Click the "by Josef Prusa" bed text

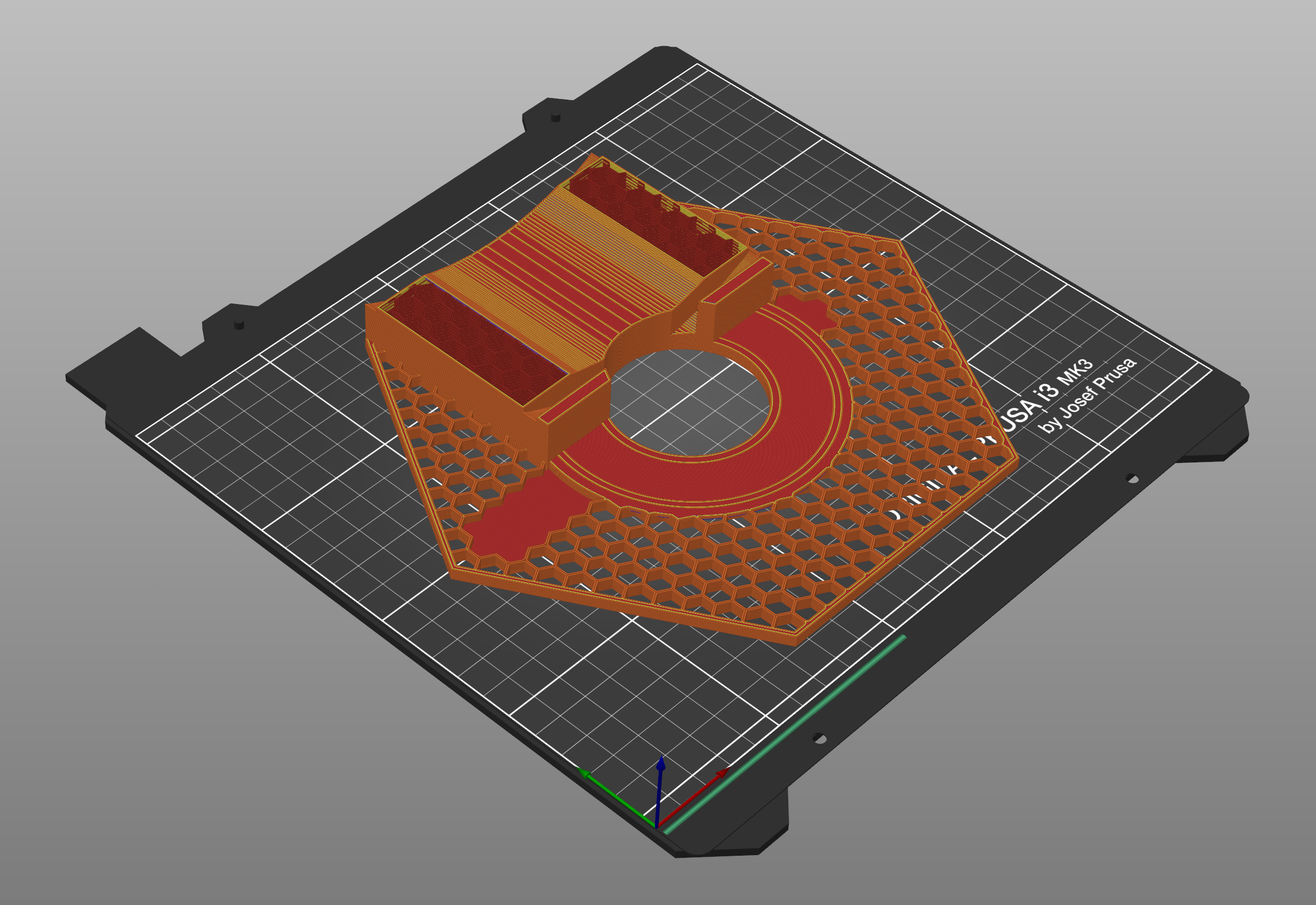[x=1088, y=395]
